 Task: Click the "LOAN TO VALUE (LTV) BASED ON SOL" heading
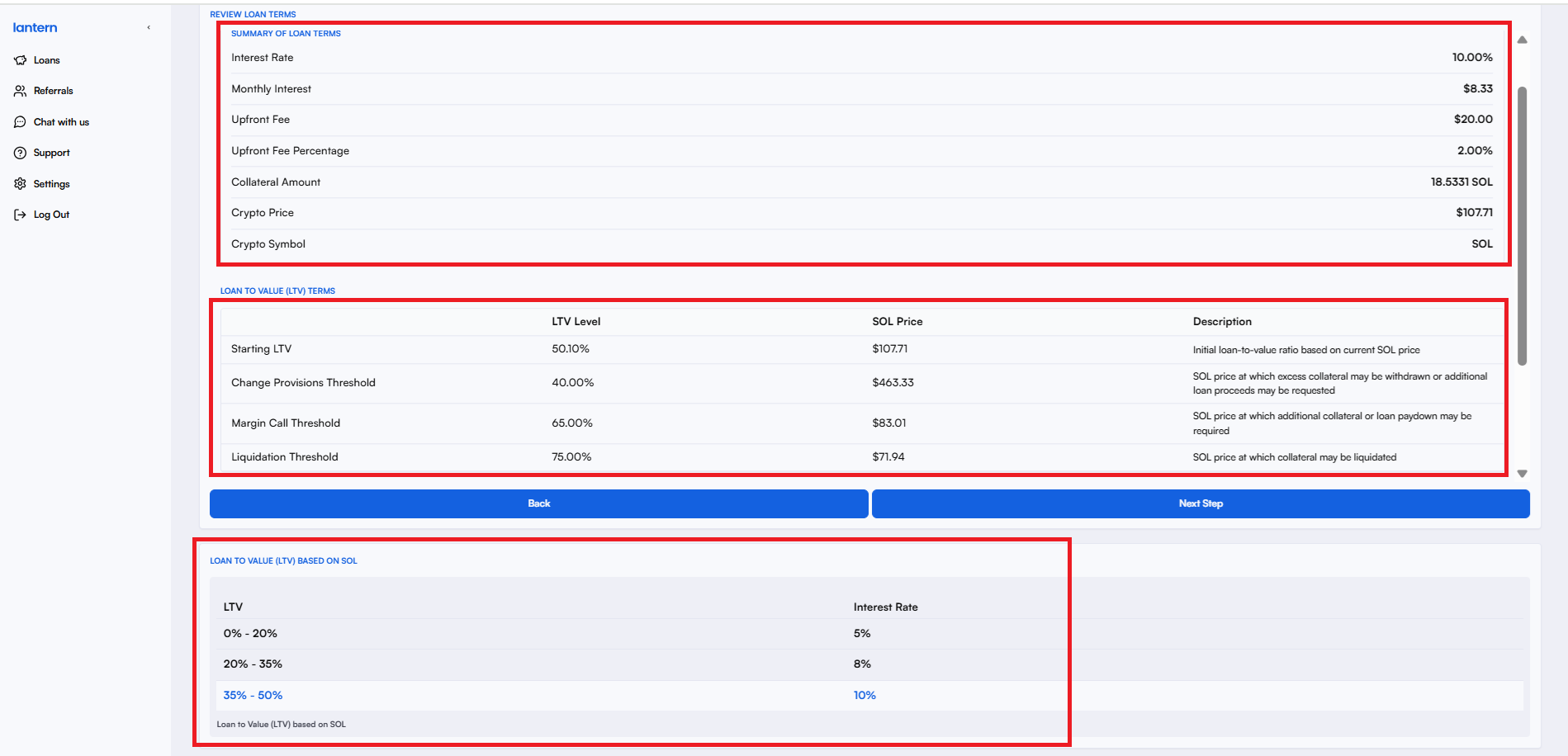pos(283,561)
